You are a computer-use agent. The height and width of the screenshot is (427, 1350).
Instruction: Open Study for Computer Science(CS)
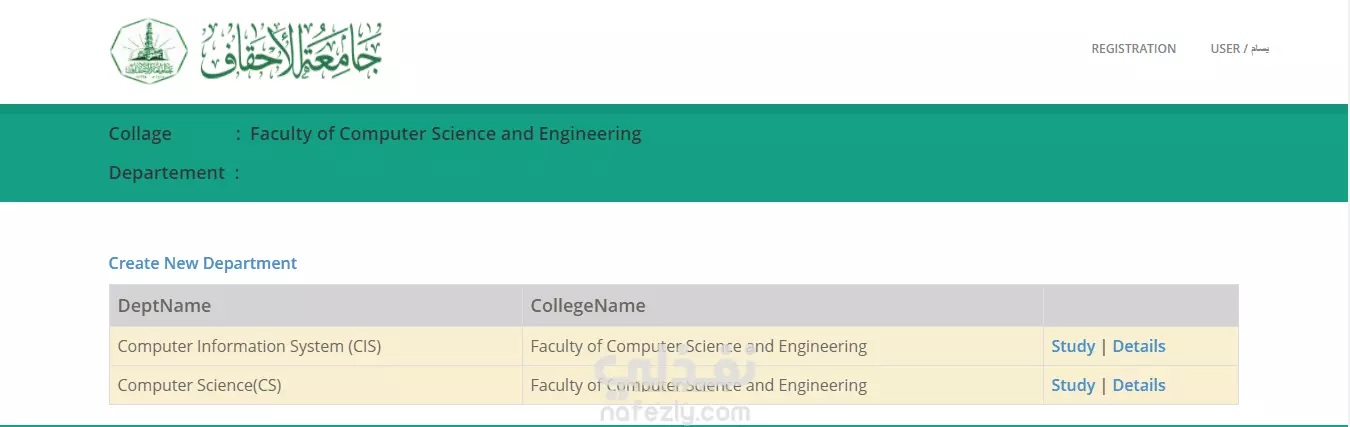coord(1073,385)
